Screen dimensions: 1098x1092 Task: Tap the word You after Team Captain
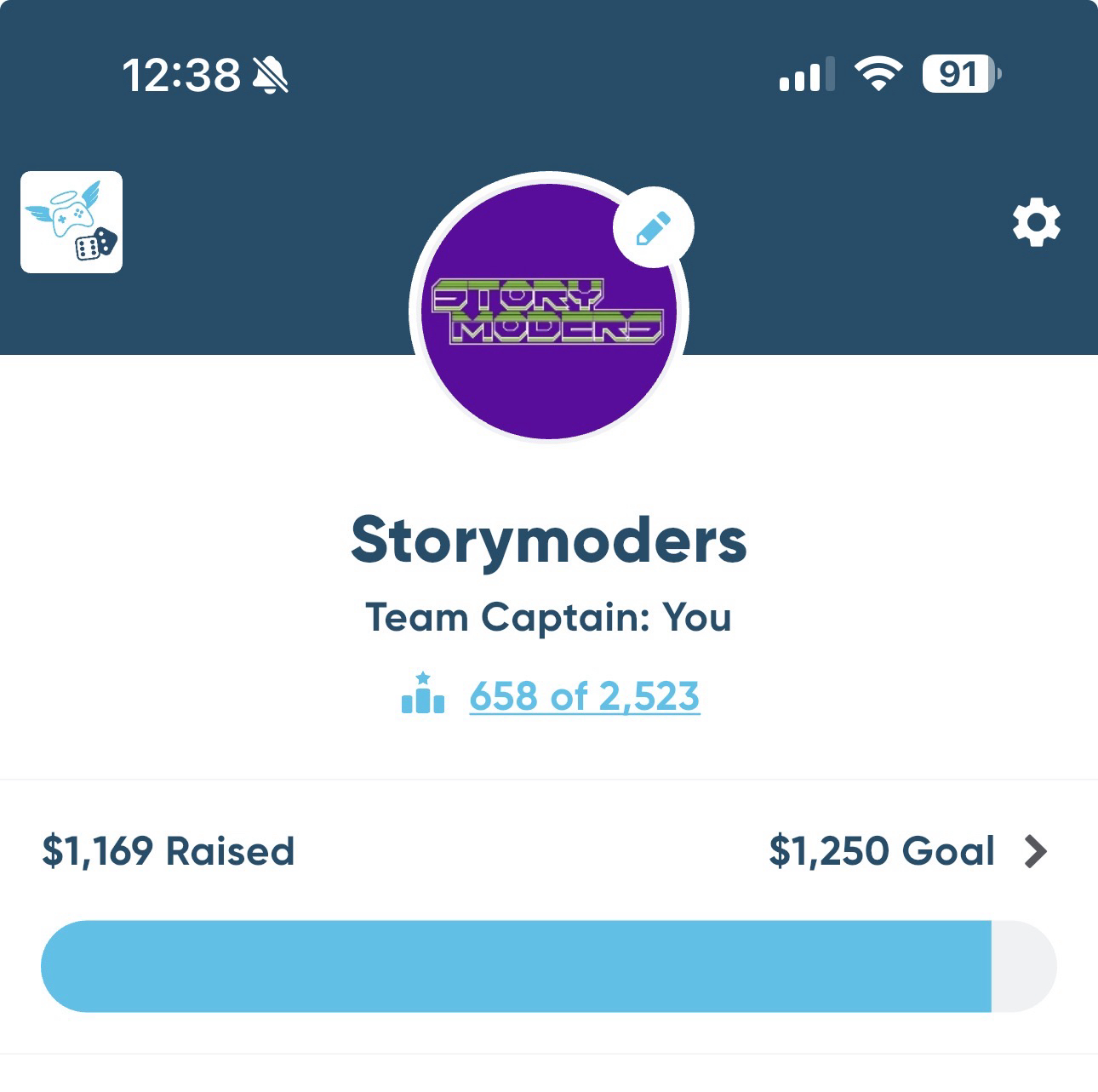[697, 617]
